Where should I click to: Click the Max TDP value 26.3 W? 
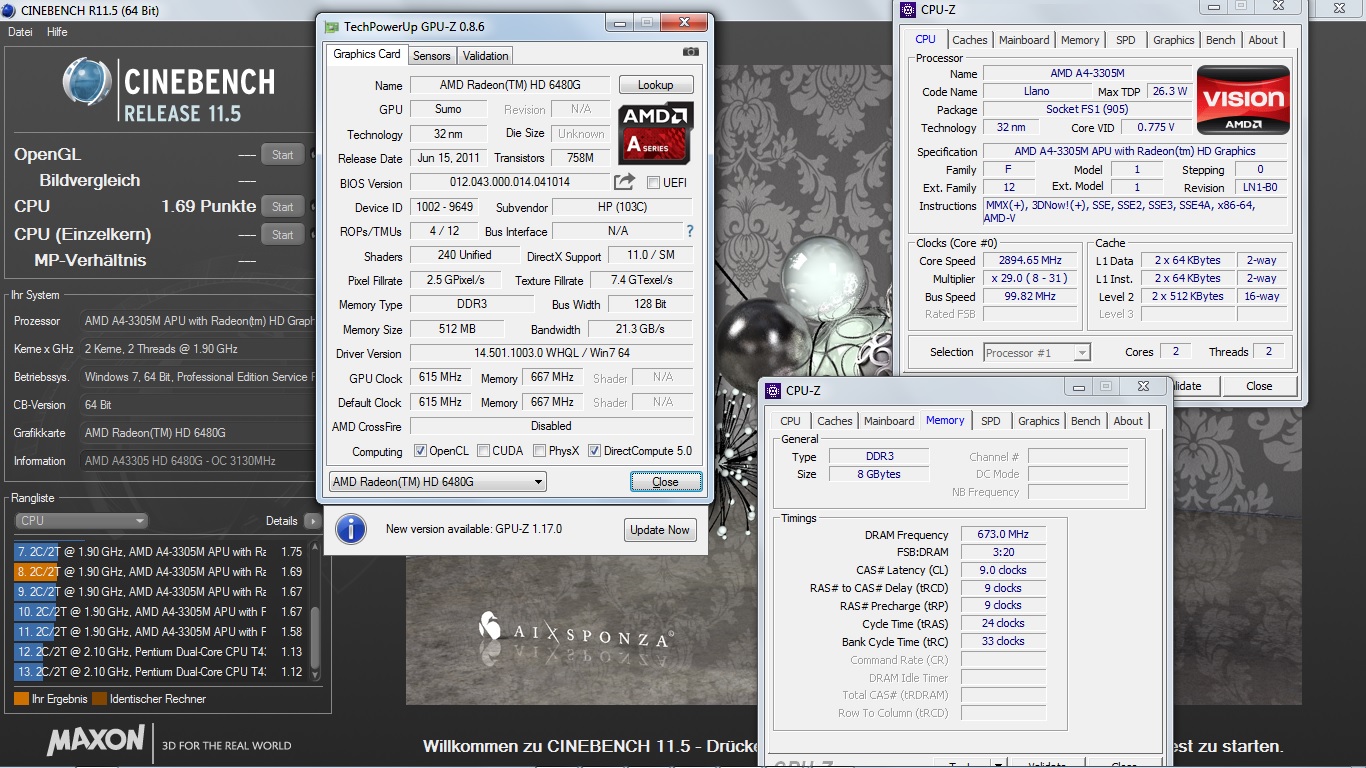tap(1169, 91)
